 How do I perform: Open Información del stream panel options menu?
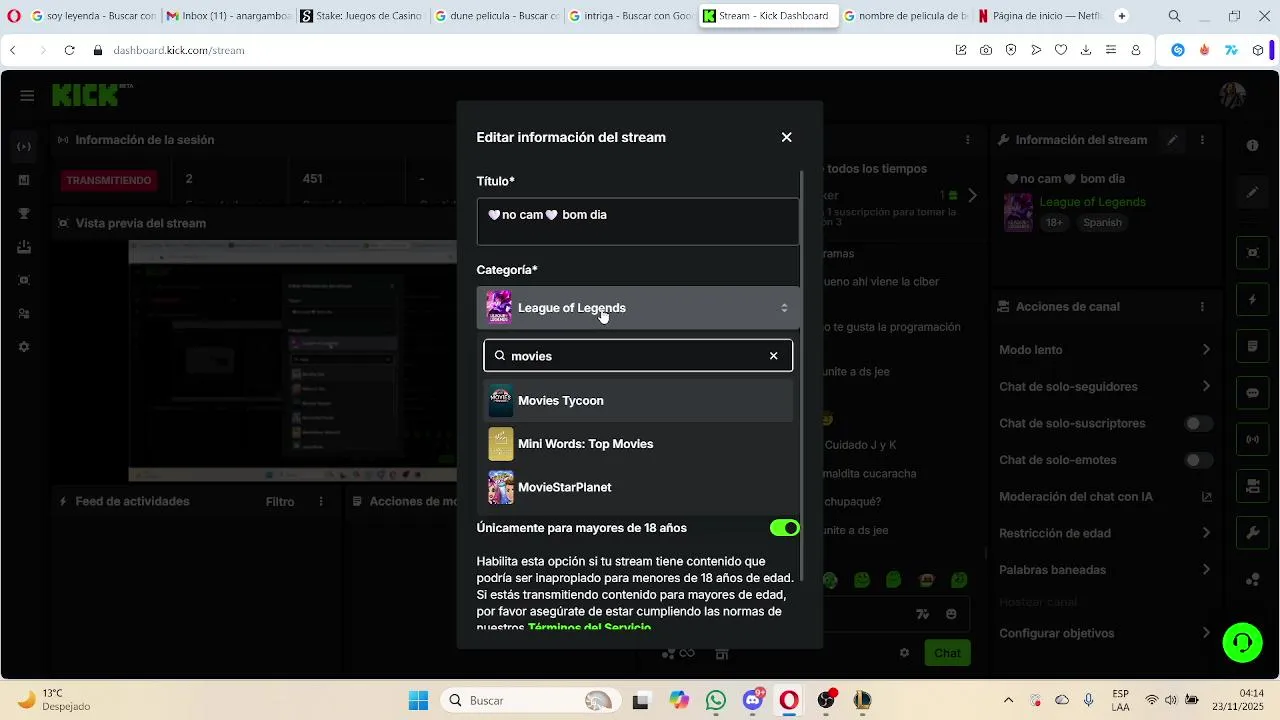[1202, 140]
